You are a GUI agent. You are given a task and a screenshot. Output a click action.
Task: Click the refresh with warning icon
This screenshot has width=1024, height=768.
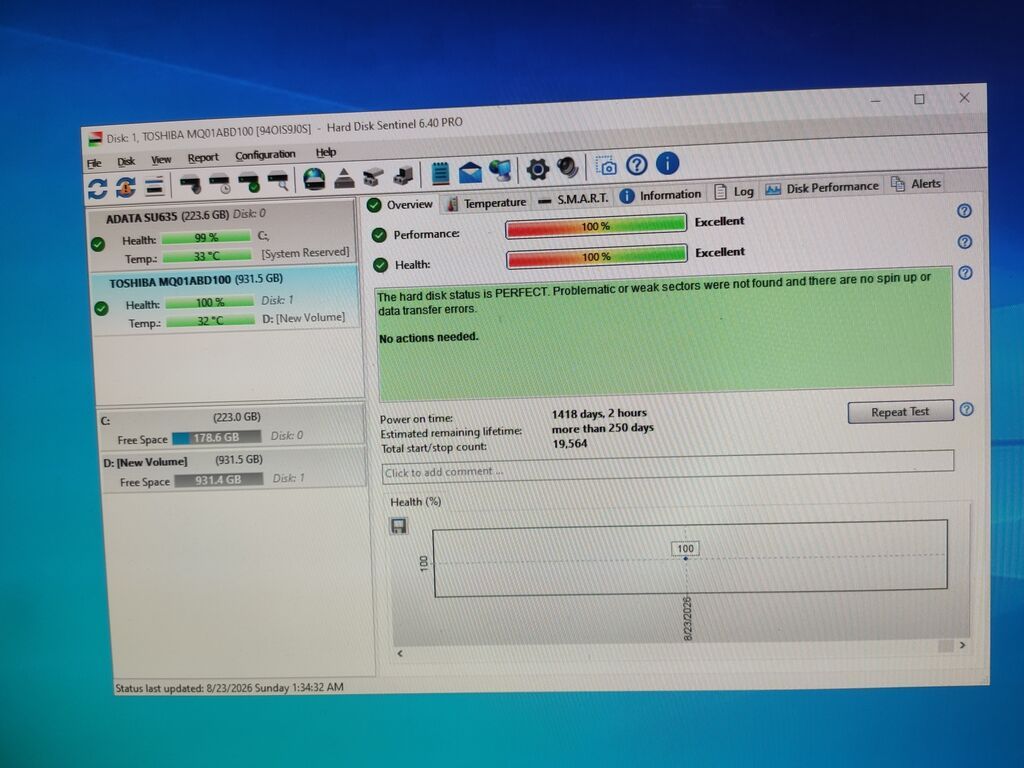[x=125, y=187]
